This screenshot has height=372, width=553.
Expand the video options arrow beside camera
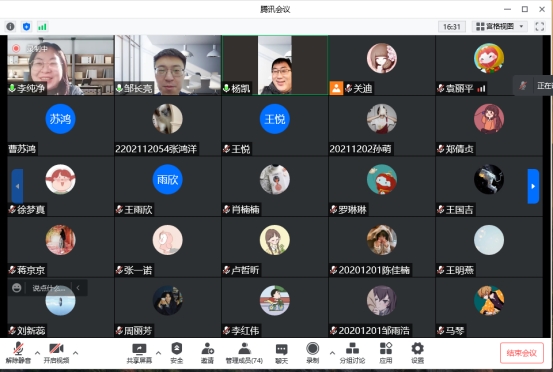[75, 353]
